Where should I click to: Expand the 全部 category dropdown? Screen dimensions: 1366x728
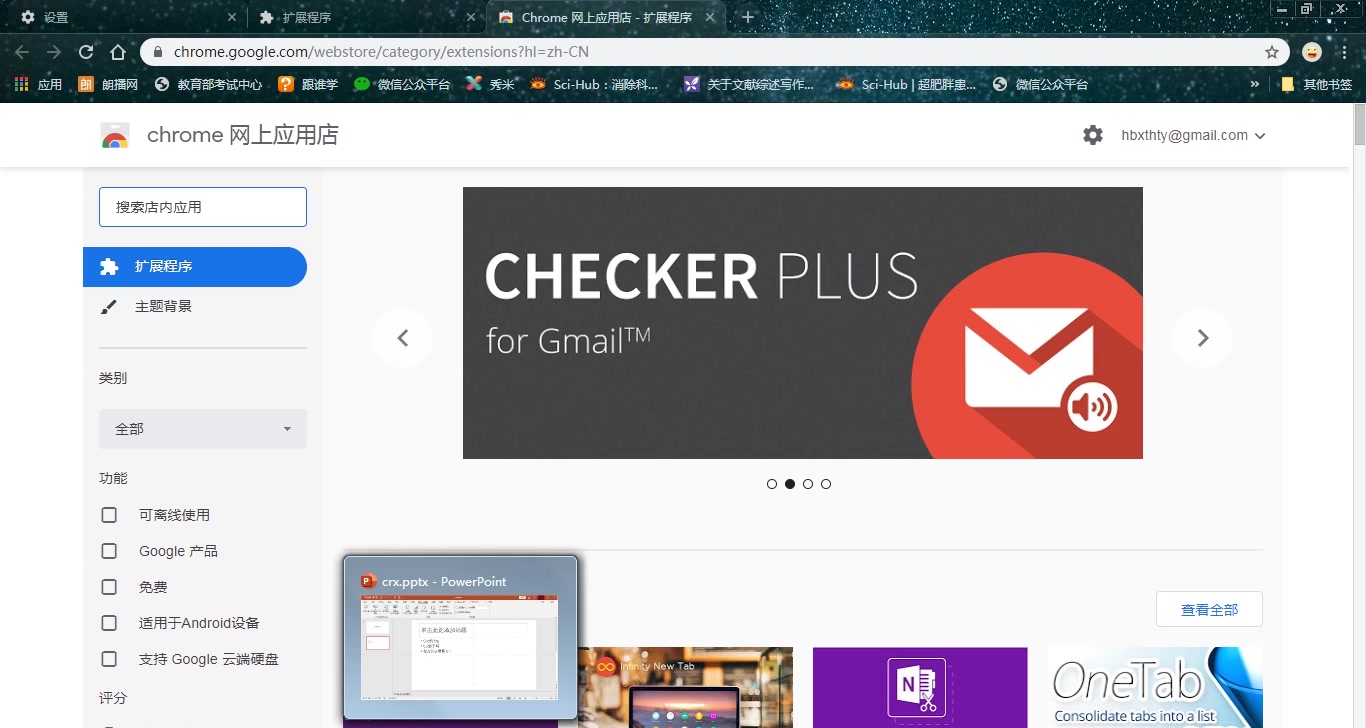coord(203,429)
